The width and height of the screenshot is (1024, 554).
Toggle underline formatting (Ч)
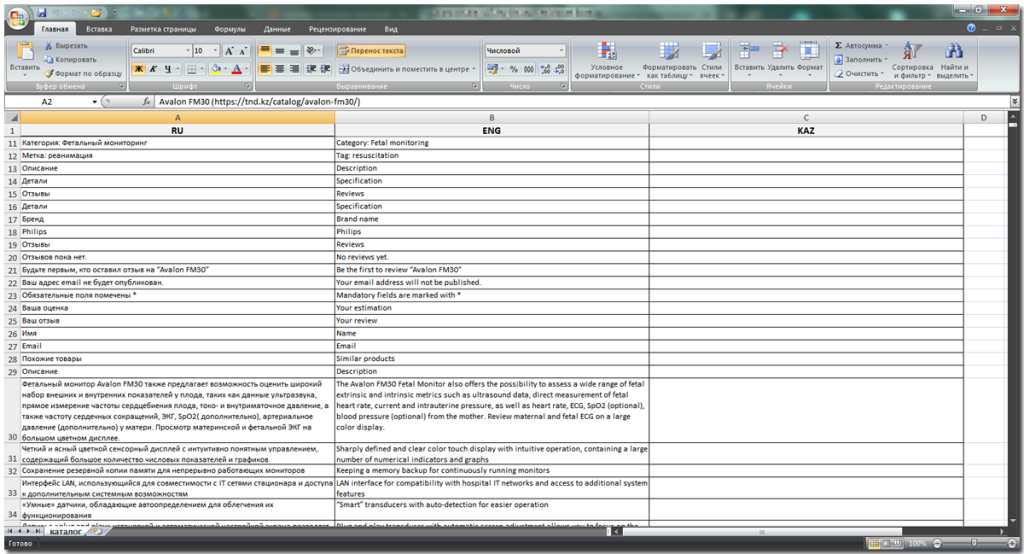pyautogui.click(x=168, y=69)
